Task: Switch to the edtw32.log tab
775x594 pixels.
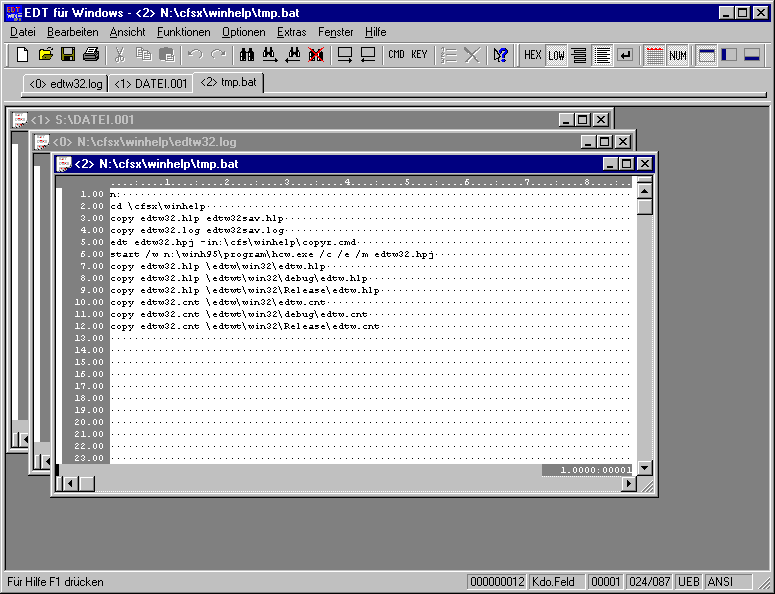Action: click(x=65, y=83)
